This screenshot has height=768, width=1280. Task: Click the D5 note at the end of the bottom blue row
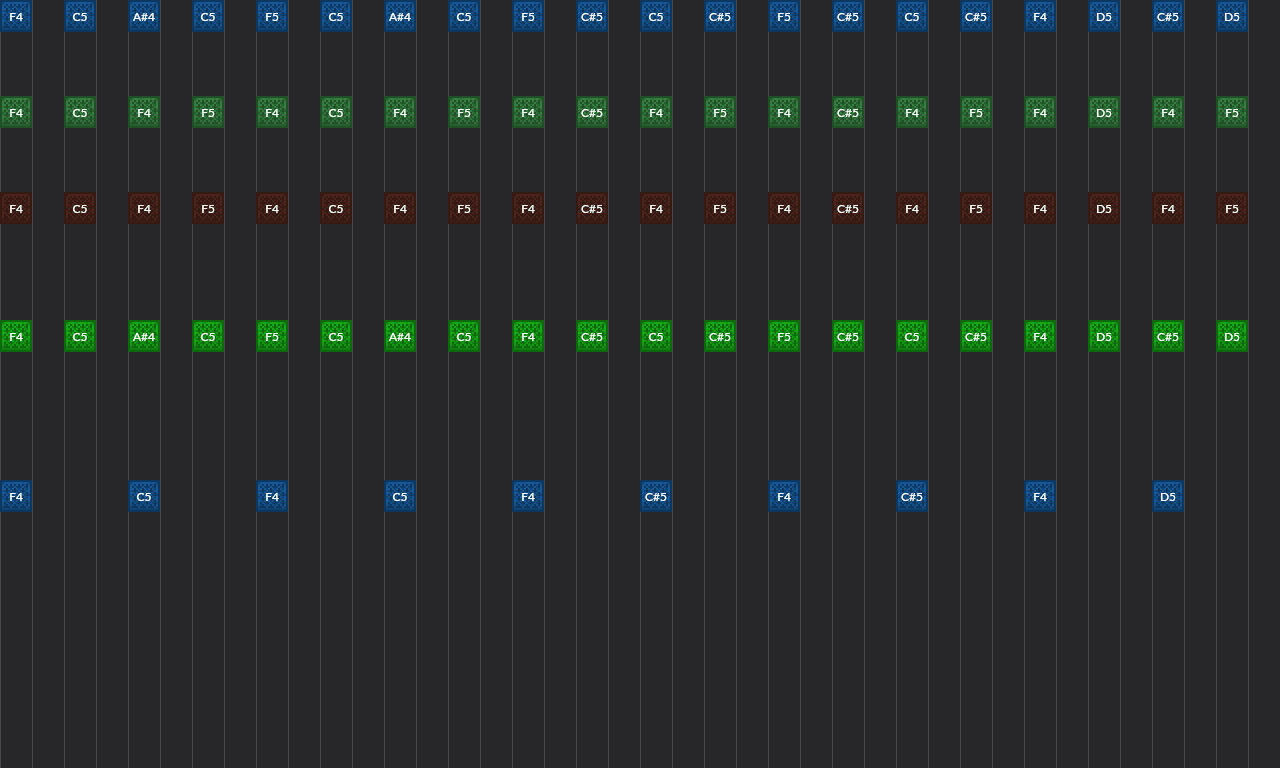click(1168, 496)
